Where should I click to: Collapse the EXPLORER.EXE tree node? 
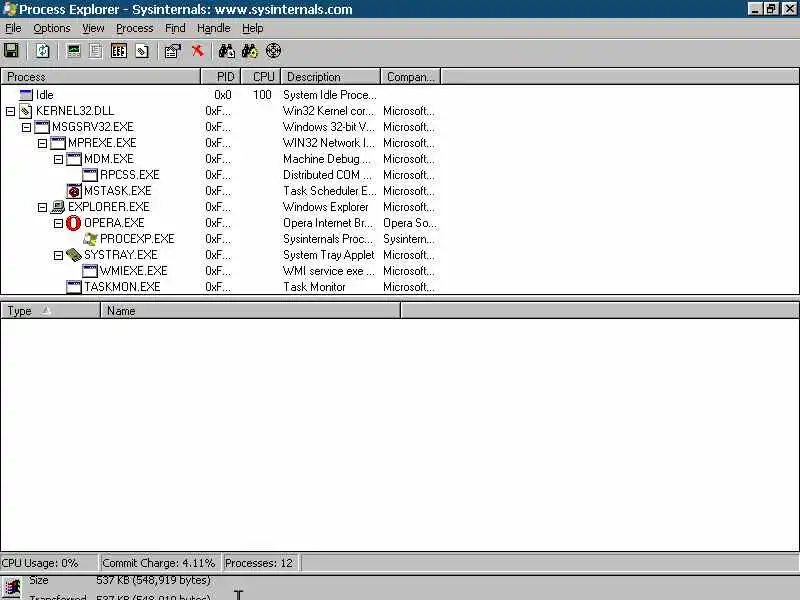(42, 207)
